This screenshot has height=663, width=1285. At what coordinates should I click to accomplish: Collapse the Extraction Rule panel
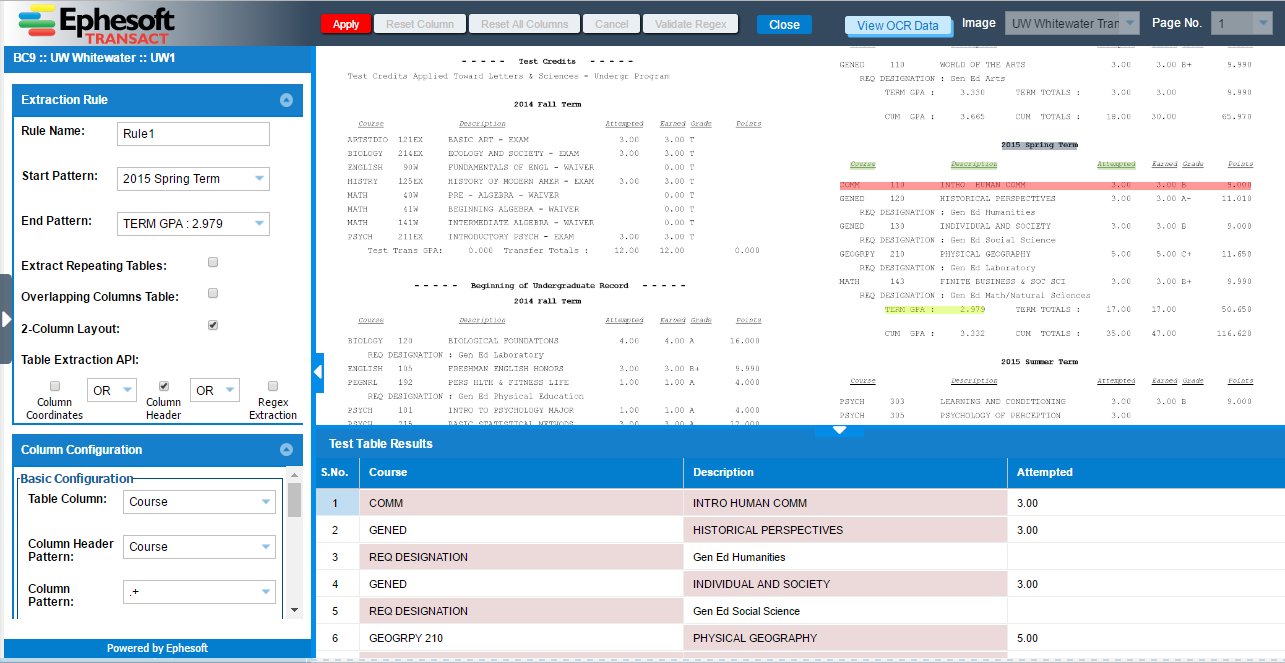coord(286,100)
